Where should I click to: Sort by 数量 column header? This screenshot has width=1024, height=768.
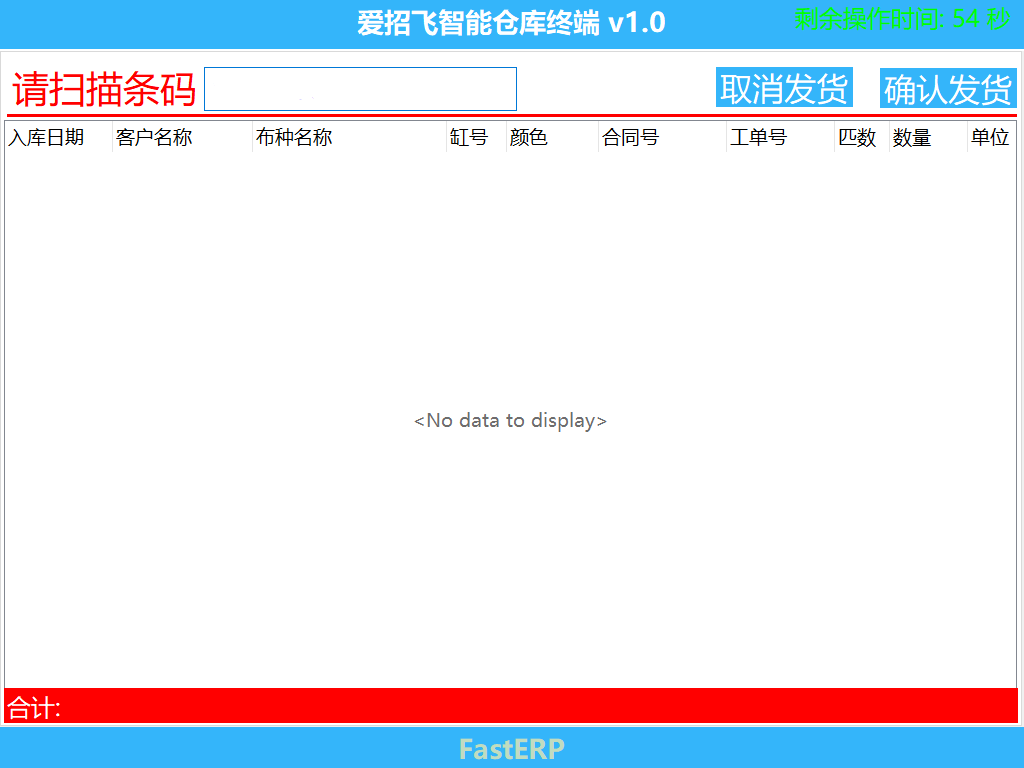coord(928,137)
